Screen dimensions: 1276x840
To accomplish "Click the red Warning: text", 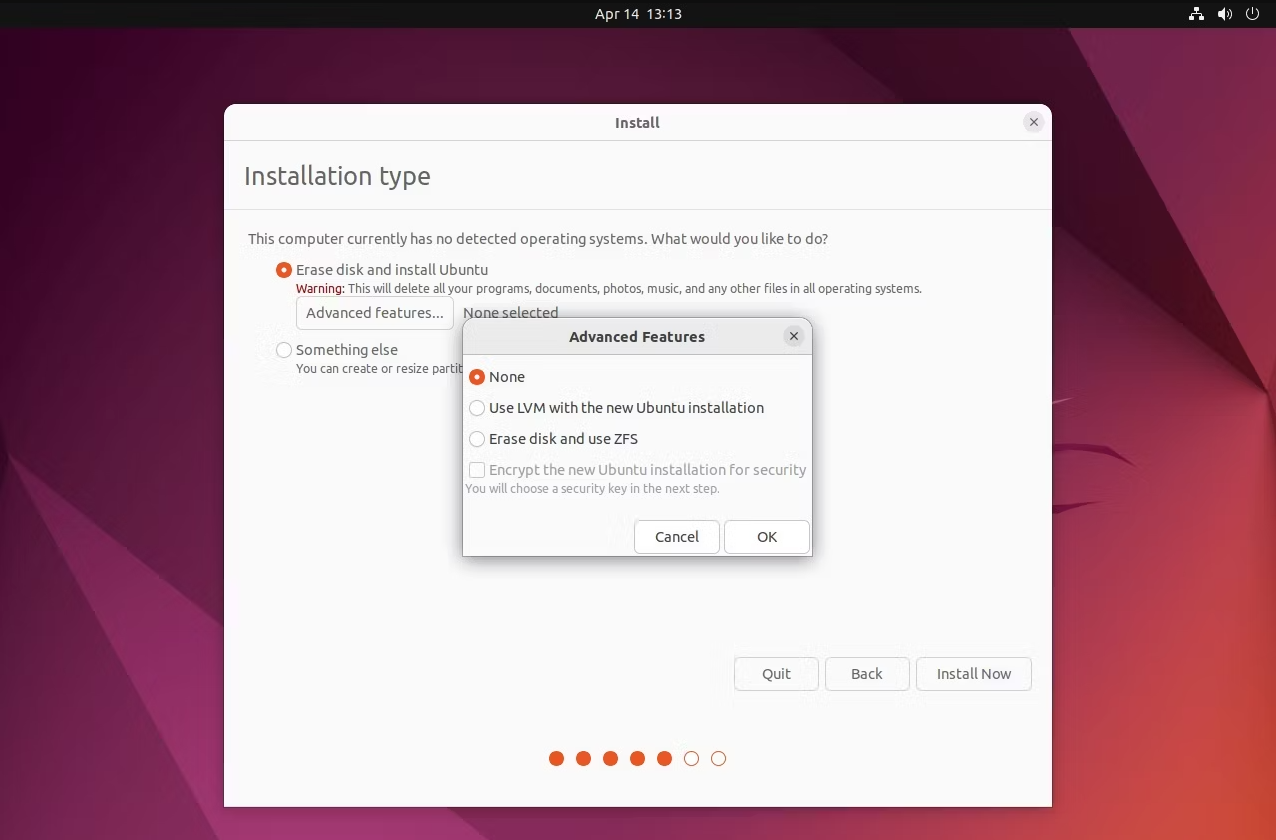I will click(320, 289).
